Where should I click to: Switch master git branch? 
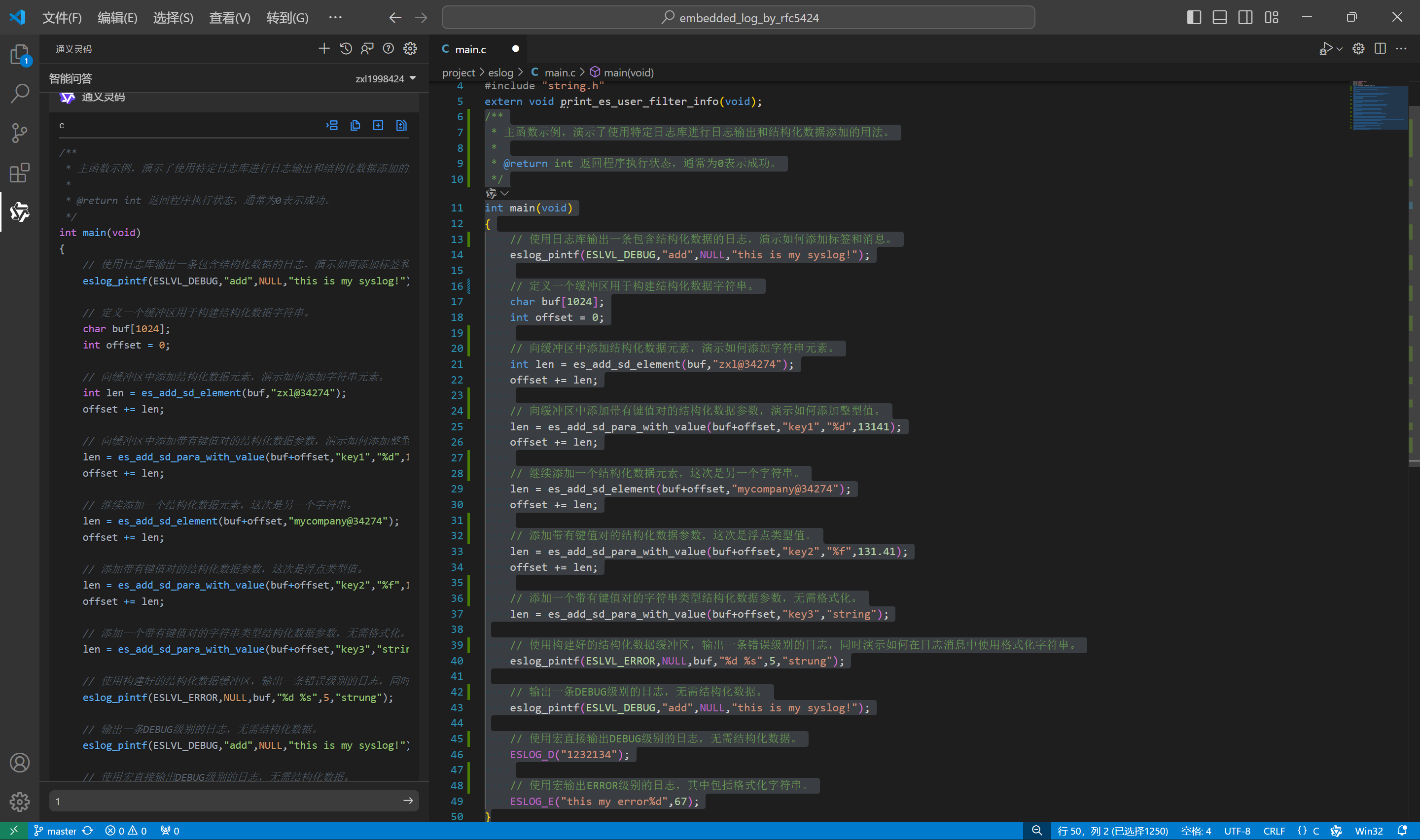(55, 830)
